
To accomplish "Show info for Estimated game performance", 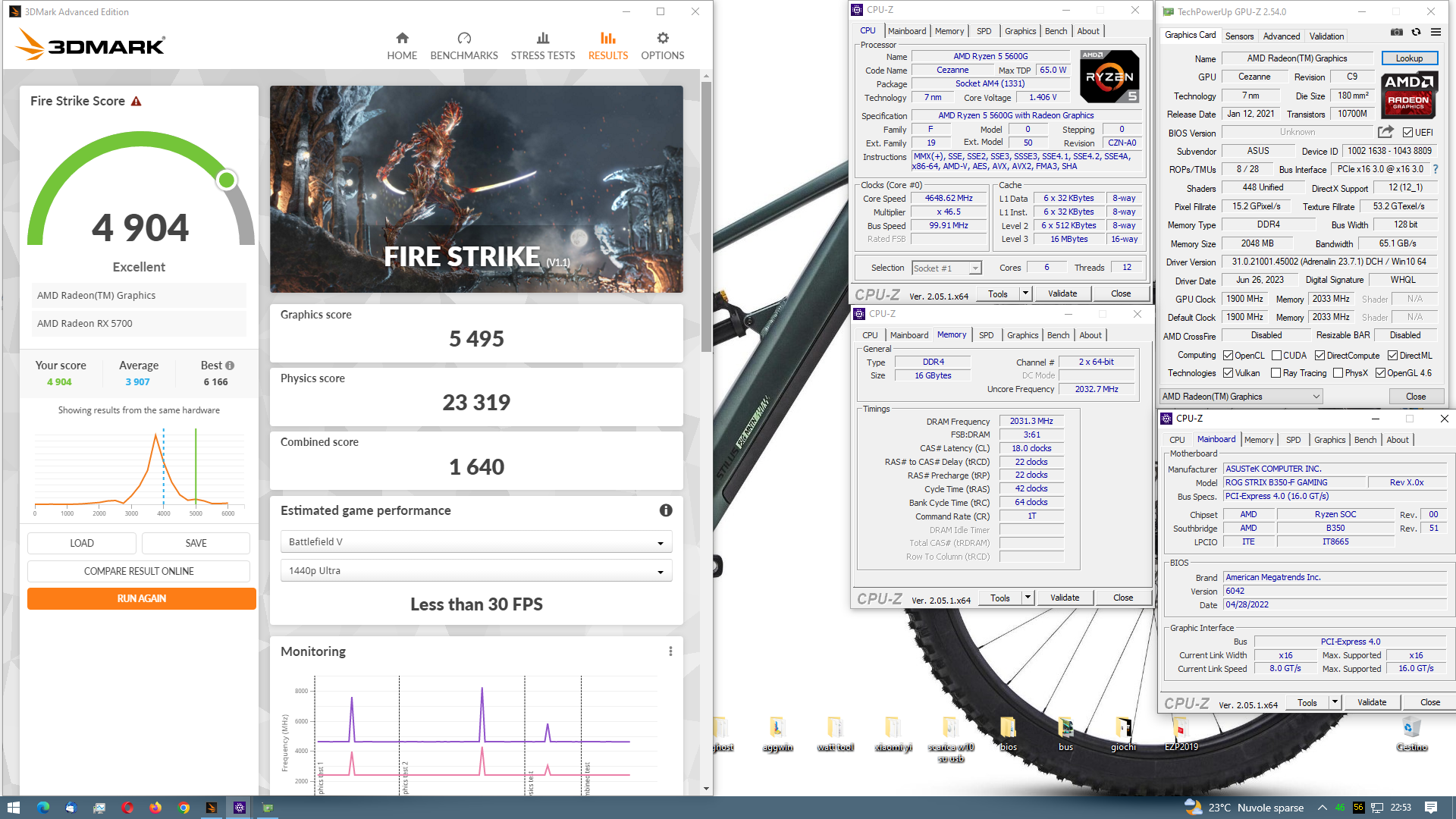I will tap(666, 510).
